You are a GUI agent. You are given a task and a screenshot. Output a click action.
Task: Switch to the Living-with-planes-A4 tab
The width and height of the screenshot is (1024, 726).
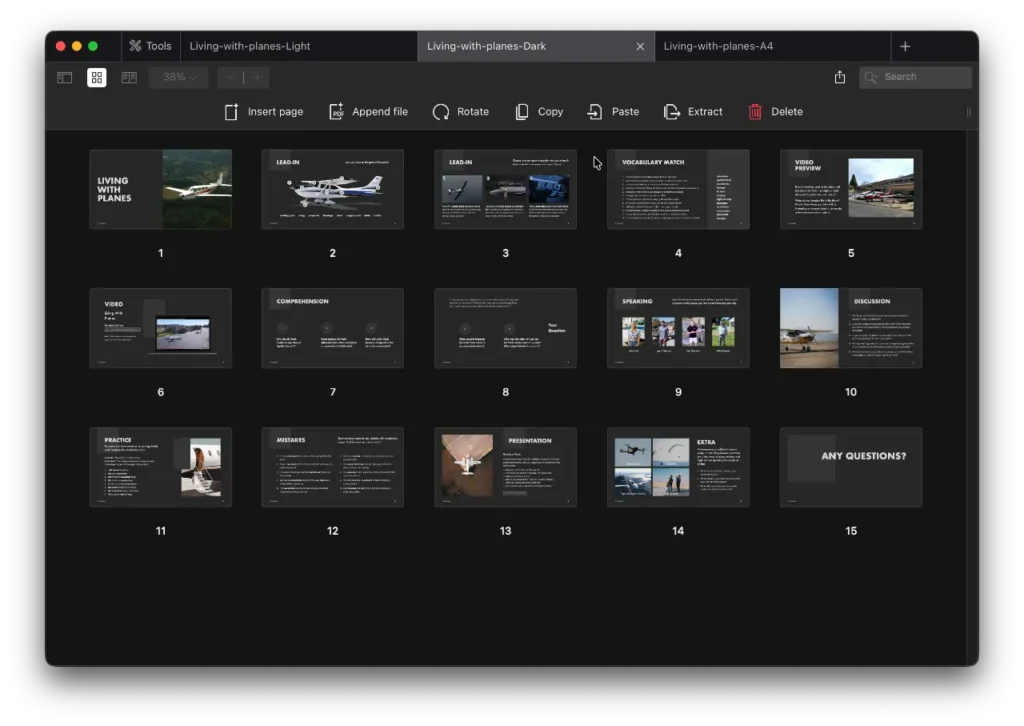718,46
